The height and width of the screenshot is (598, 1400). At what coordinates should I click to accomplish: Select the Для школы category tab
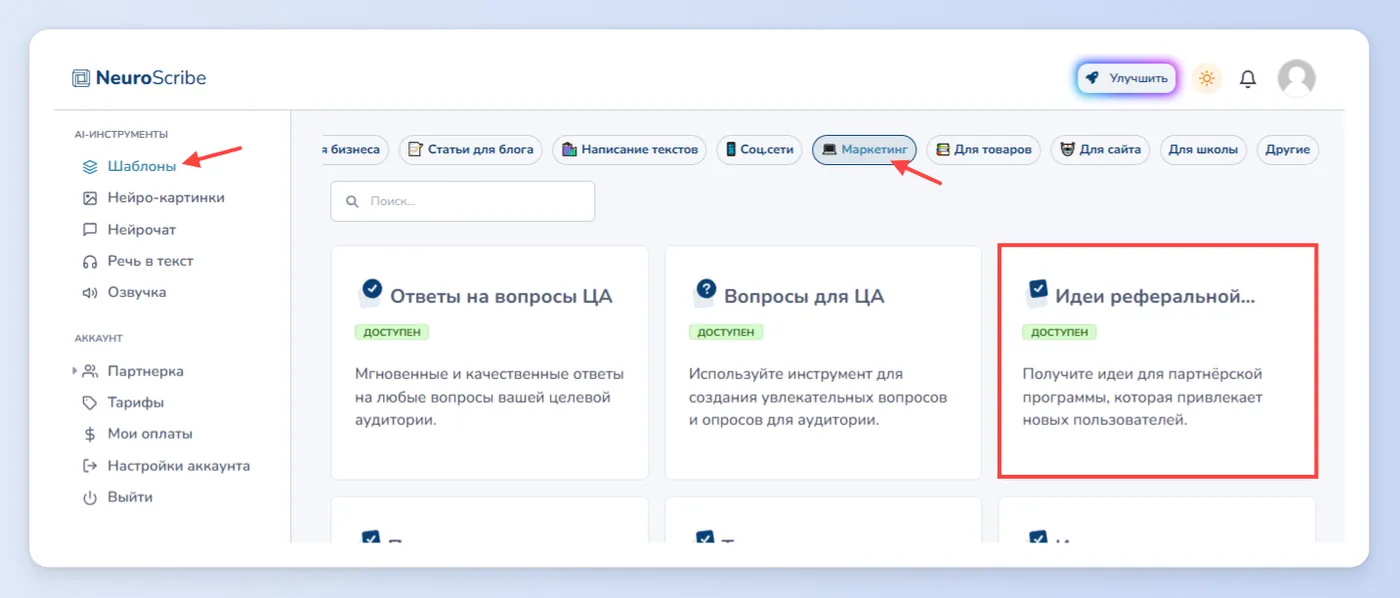(1204, 150)
